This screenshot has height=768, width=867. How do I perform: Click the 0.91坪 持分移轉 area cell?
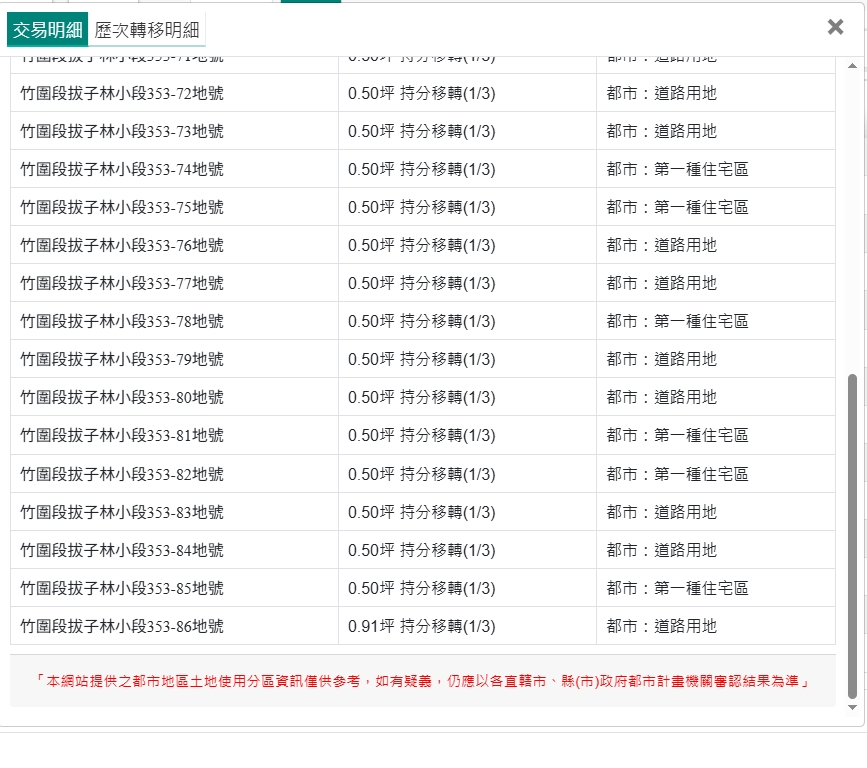click(x=422, y=626)
